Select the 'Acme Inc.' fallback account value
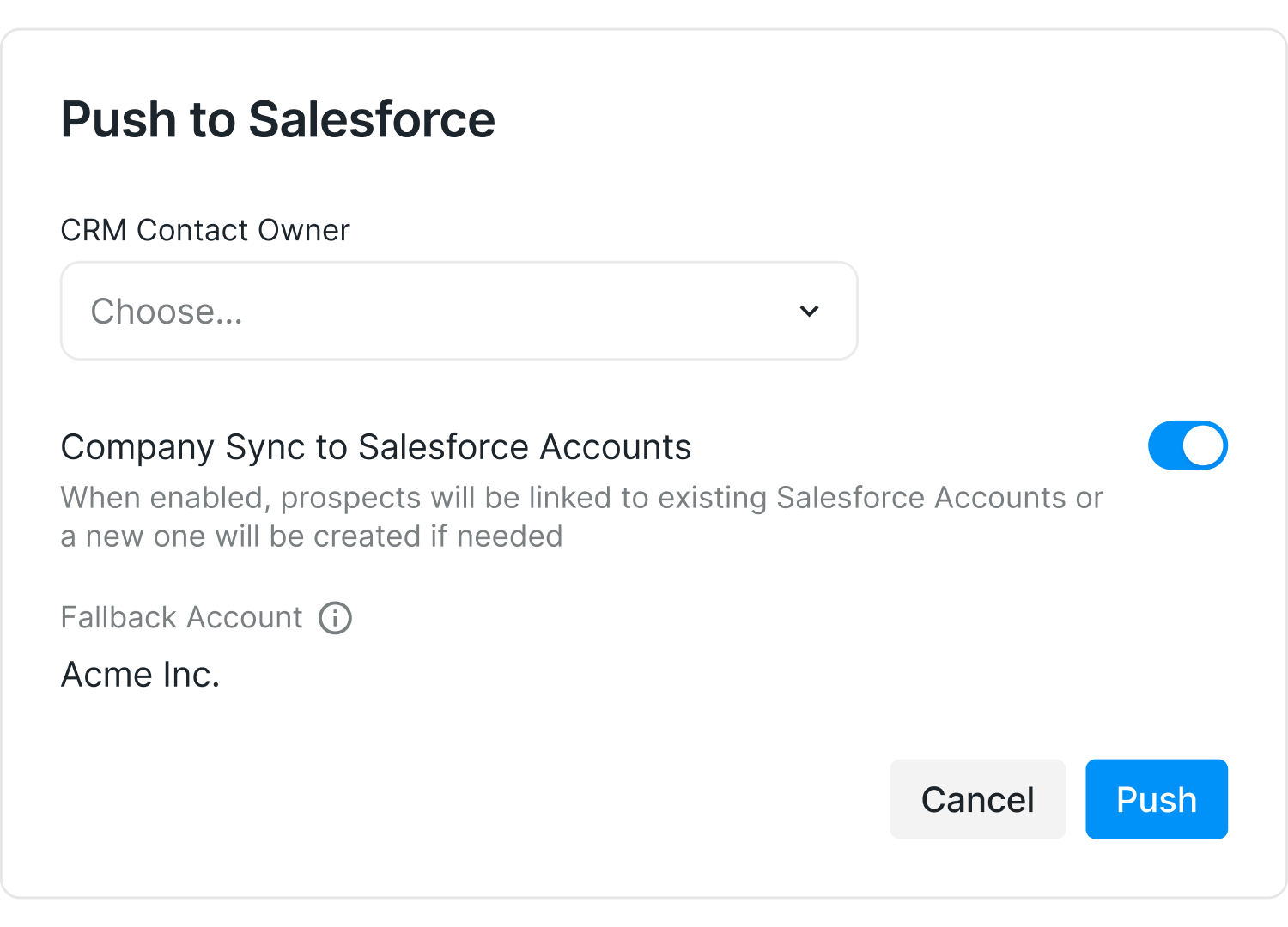 pos(140,675)
